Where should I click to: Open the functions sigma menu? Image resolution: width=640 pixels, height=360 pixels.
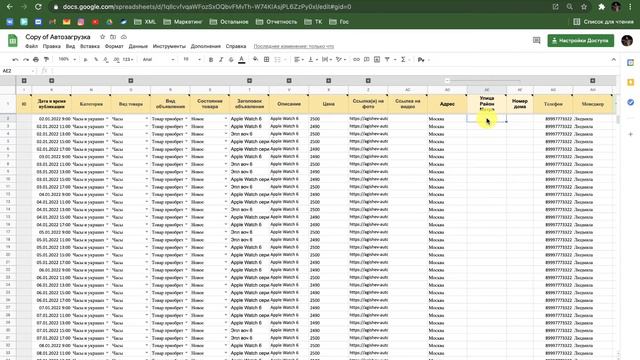click(403, 60)
